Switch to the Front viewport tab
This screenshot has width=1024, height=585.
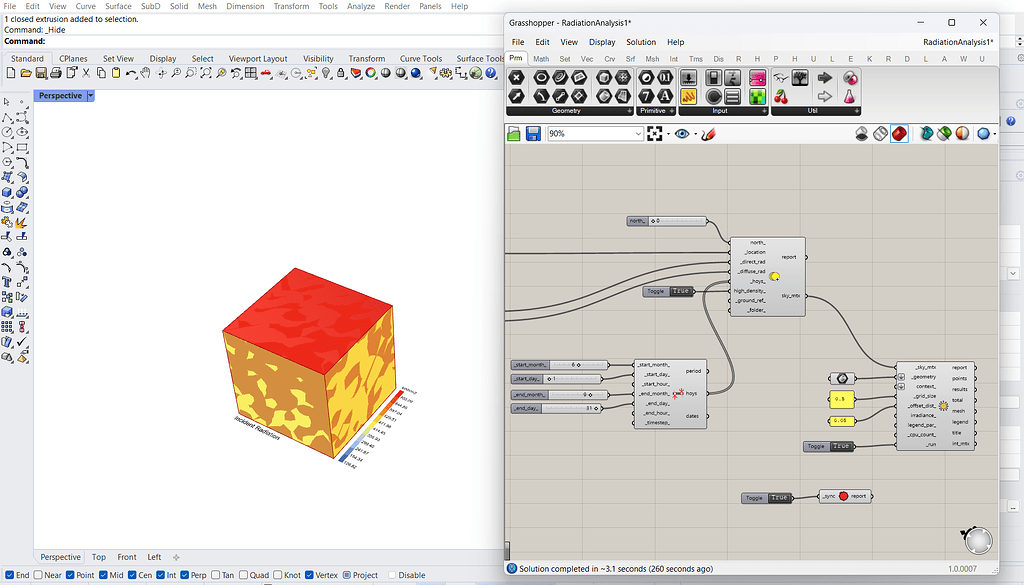click(126, 557)
